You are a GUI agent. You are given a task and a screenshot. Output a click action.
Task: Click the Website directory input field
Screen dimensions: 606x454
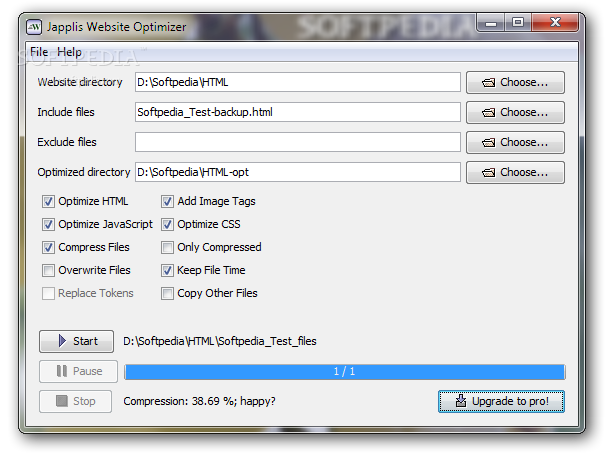click(x=298, y=82)
